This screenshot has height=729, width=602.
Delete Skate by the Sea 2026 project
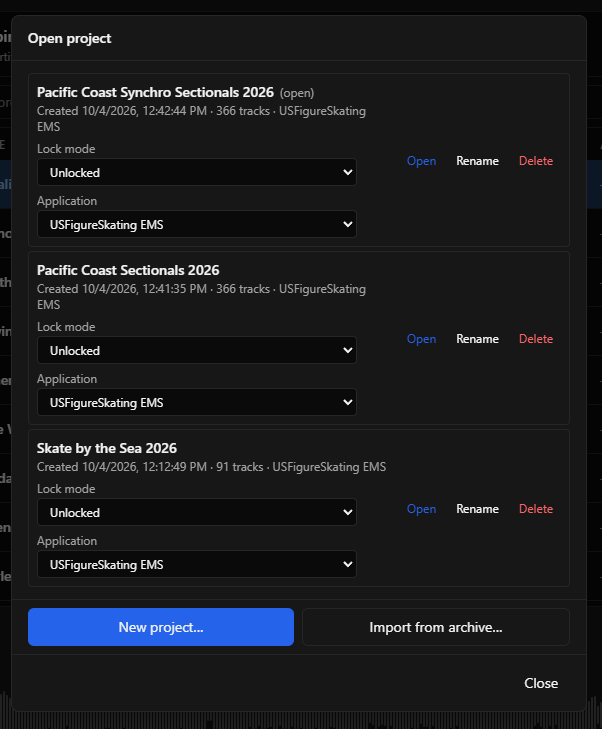[x=536, y=509]
